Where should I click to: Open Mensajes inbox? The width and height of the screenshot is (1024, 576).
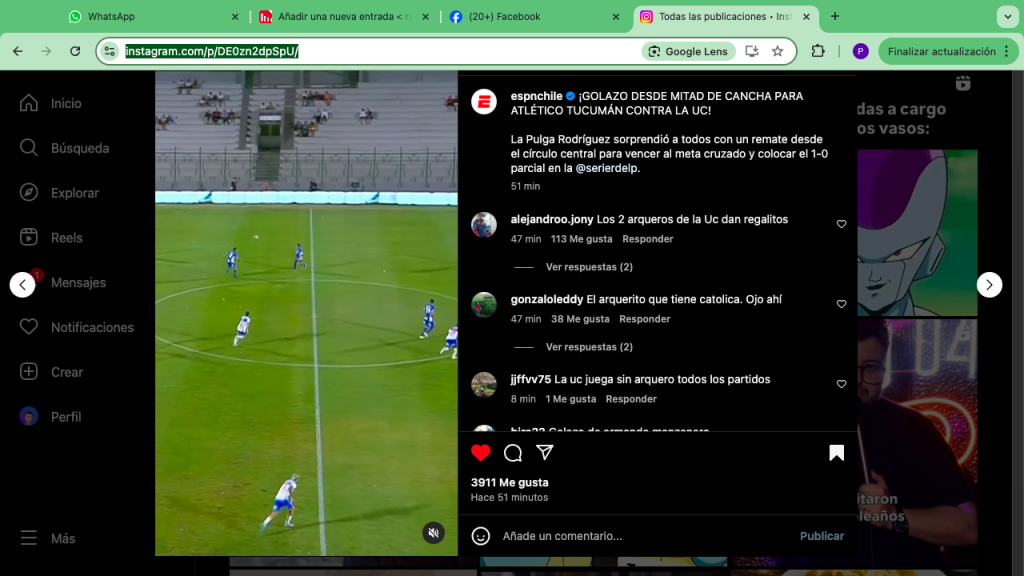pos(63,283)
